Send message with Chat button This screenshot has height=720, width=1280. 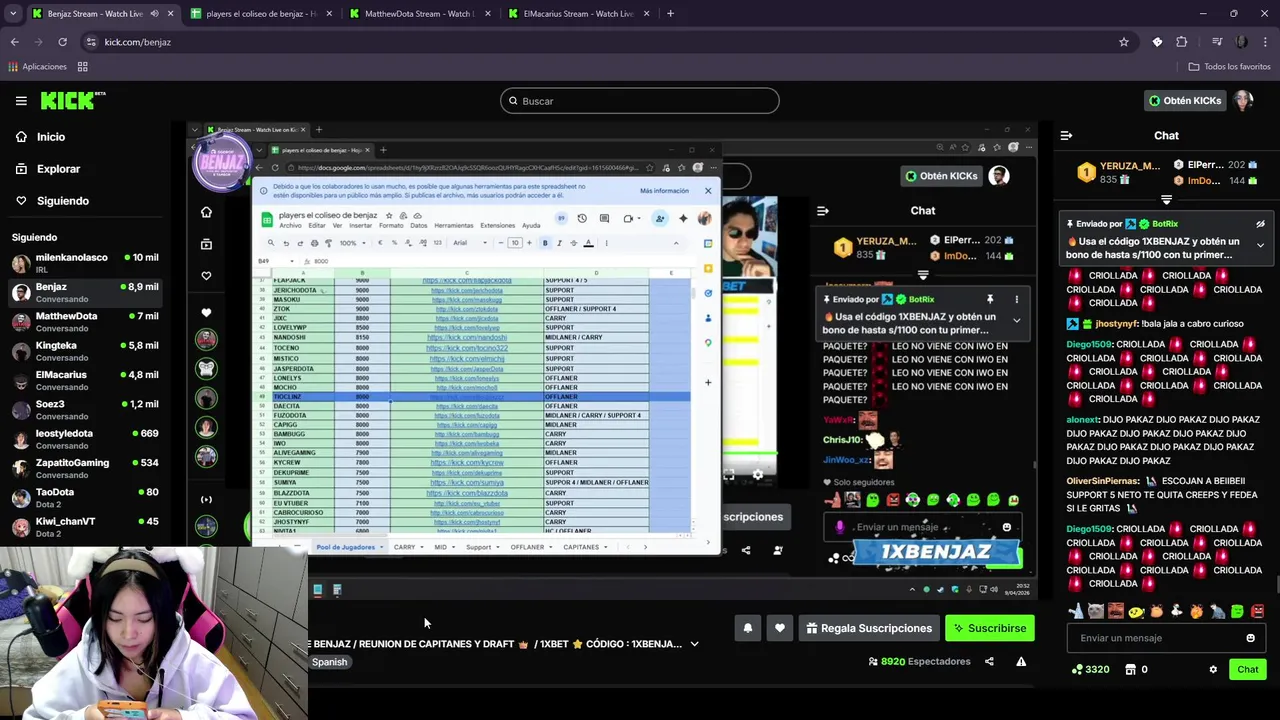pyautogui.click(x=1247, y=669)
